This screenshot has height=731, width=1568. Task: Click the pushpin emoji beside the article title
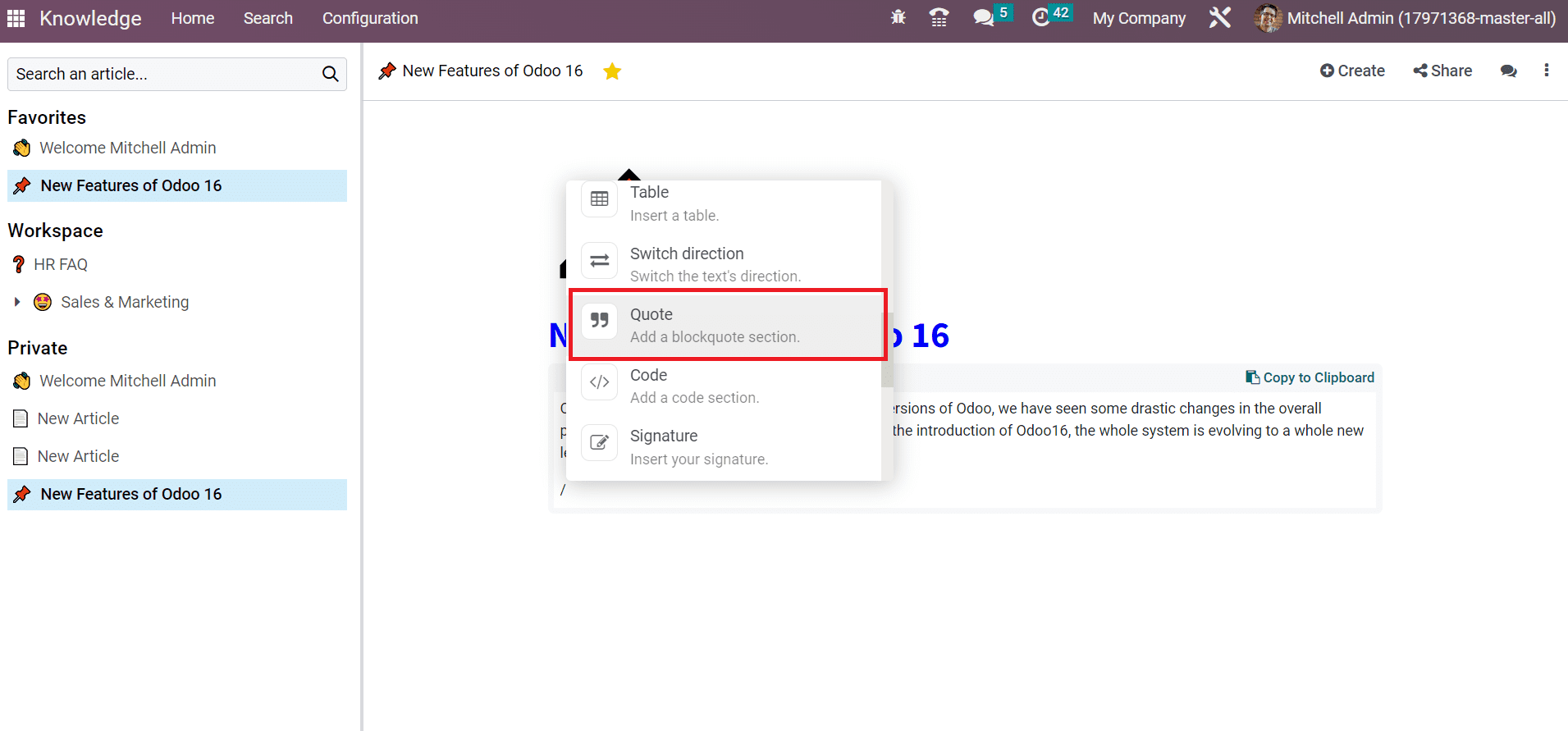click(x=387, y=71)
